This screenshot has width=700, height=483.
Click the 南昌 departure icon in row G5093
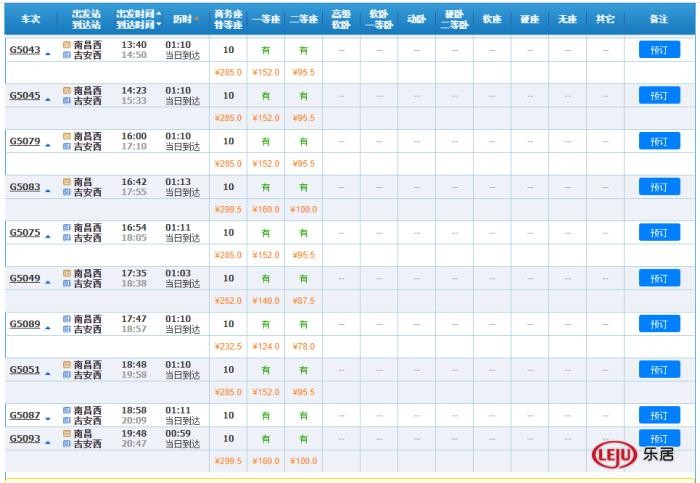coord(67,434)
